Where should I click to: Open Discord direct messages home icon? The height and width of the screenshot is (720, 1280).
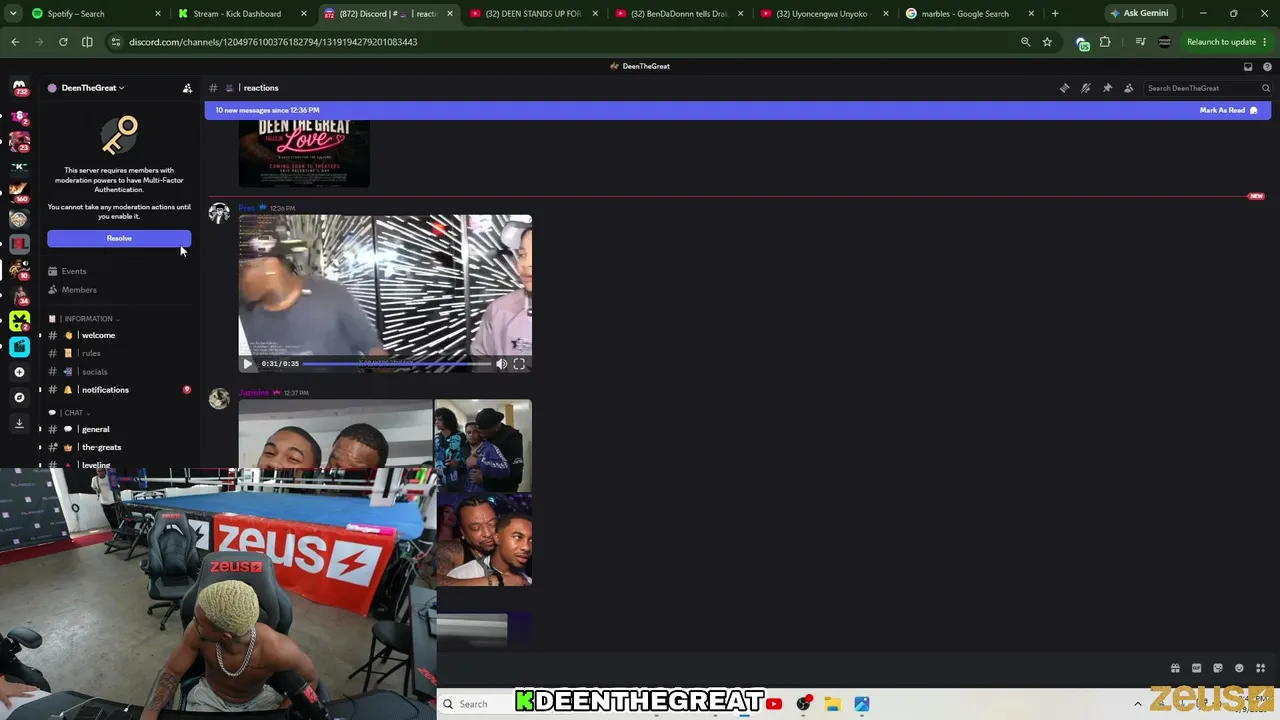(x=19, y=88)
